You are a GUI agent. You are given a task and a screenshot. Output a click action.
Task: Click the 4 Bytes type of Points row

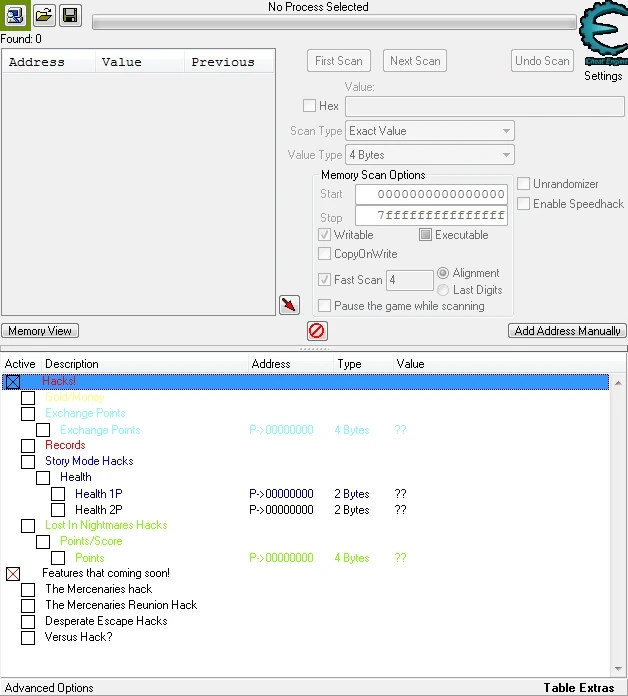click(352, 558)
